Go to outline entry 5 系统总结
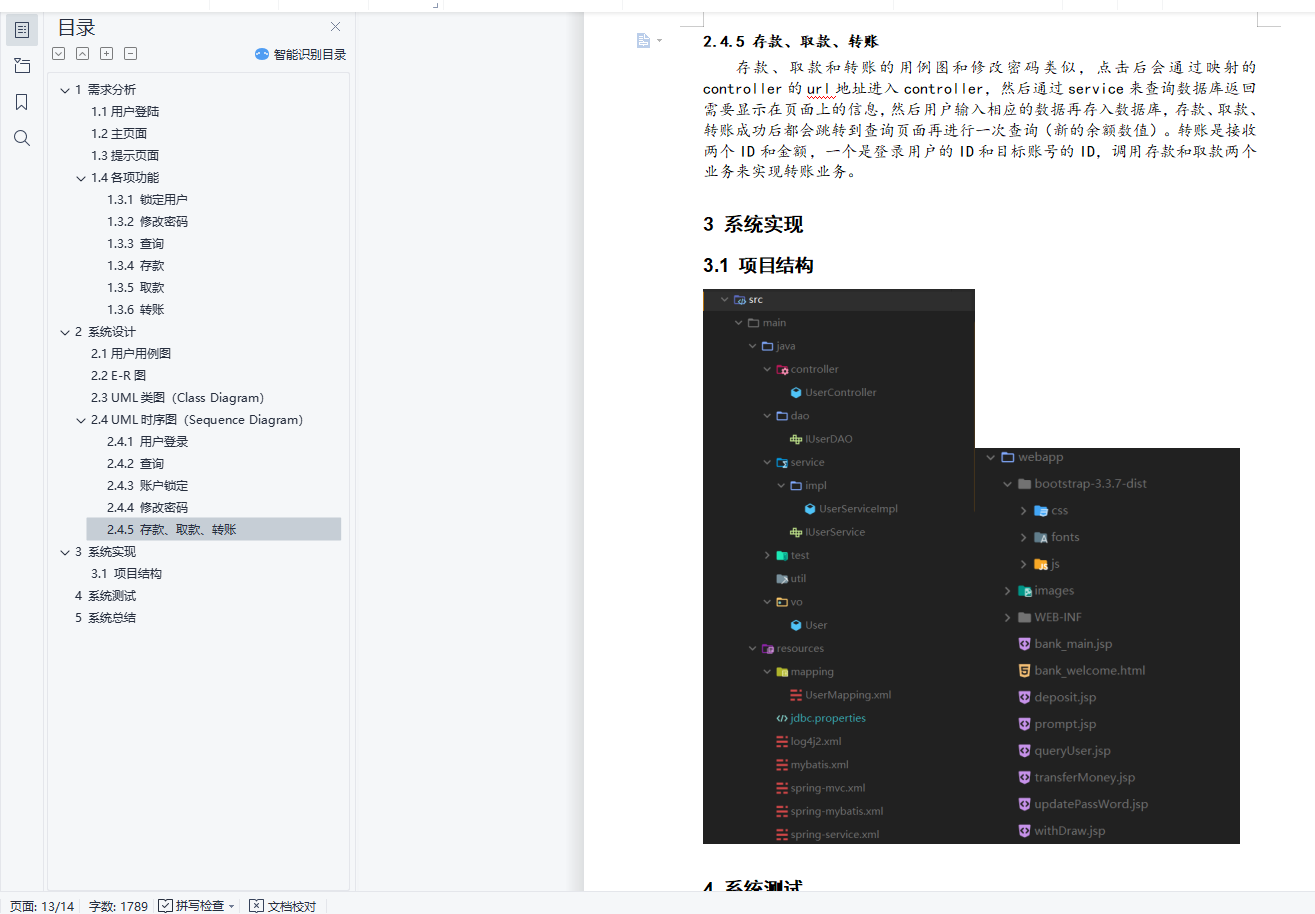The image size is (1315, 914). click(x=105, y=617)
